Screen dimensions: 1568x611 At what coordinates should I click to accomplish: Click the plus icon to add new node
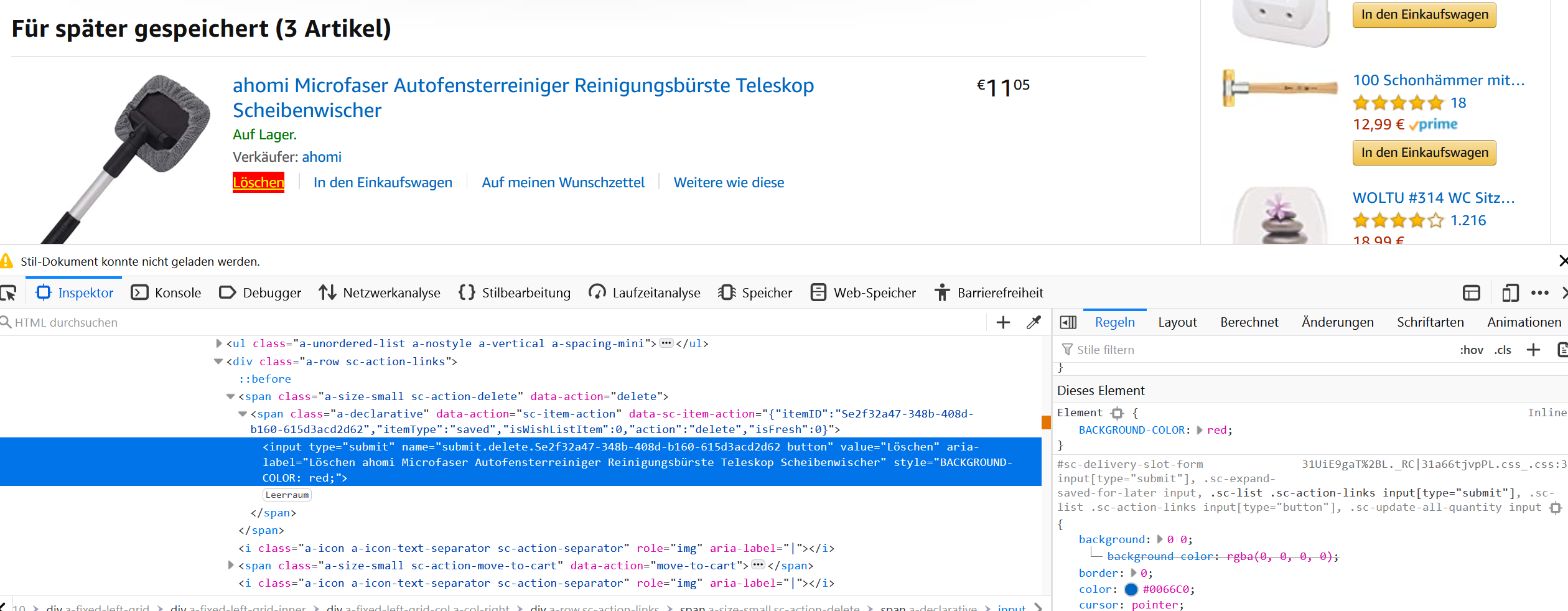tap(1003, 322)
